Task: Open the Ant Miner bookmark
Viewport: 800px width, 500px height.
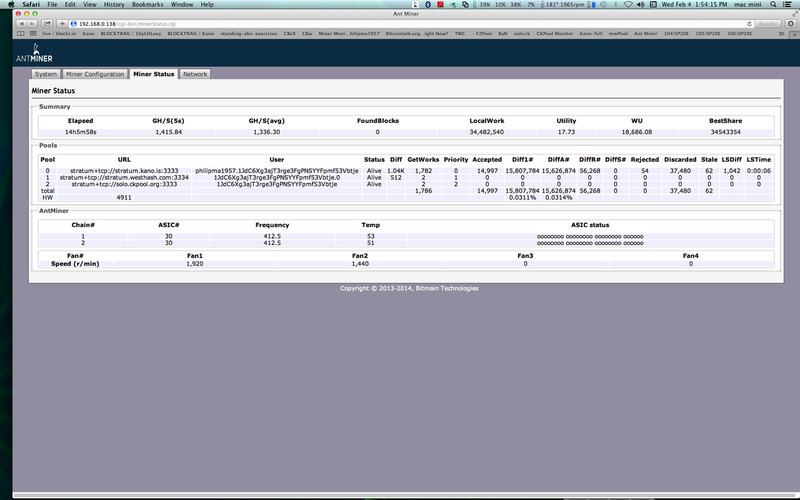Action: coord(645,34)
